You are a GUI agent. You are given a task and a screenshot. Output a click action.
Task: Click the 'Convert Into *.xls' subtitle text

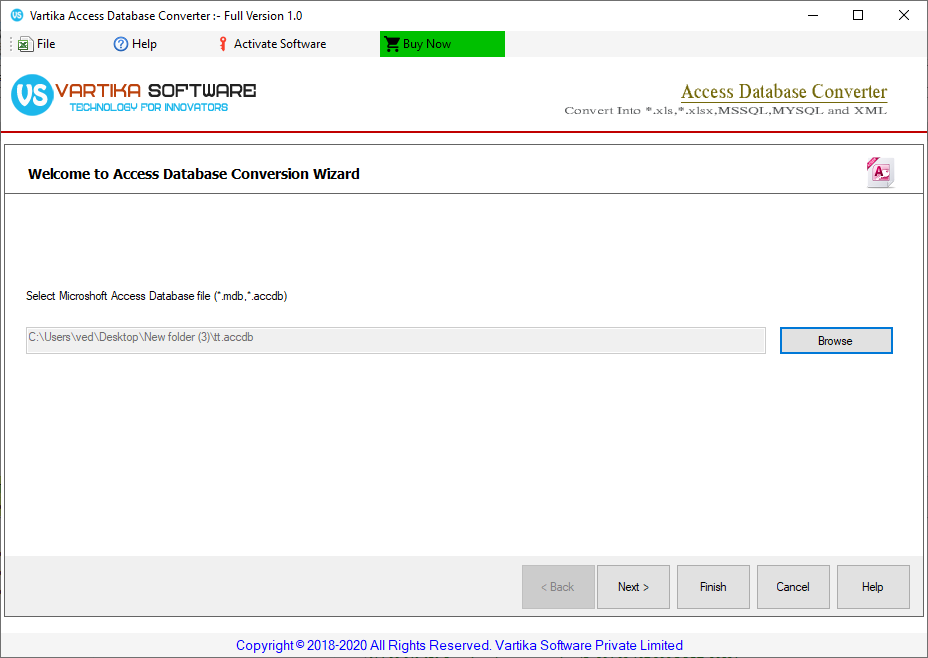point(726,111)
